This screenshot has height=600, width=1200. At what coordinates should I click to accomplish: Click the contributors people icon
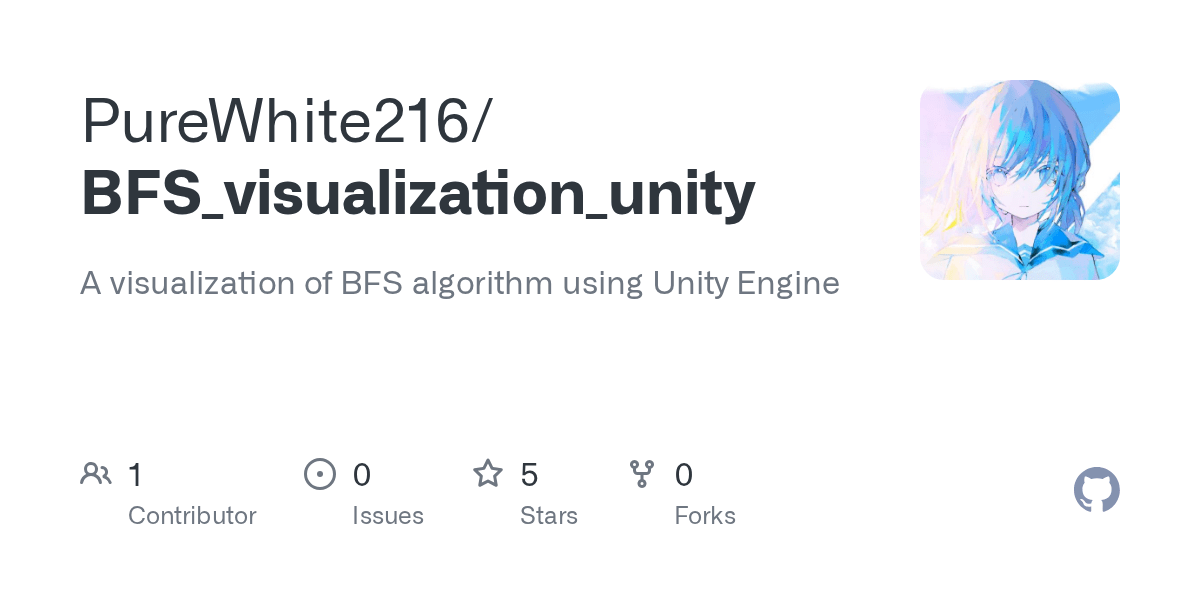96,474
